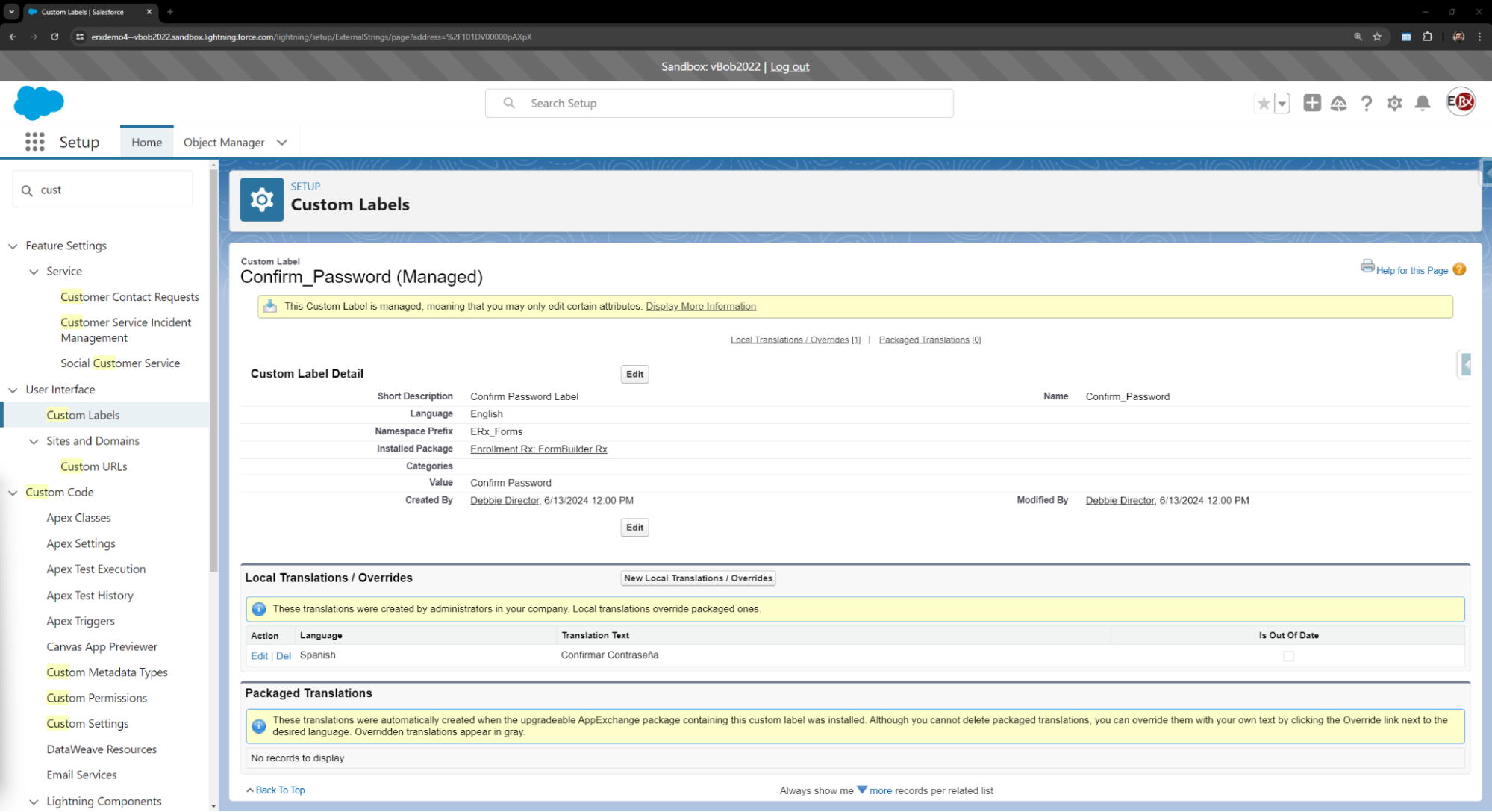This screenshot has height=812, width=1492.
Task: Open the favorites list dropdown arrow
Action: point(1282,103)
